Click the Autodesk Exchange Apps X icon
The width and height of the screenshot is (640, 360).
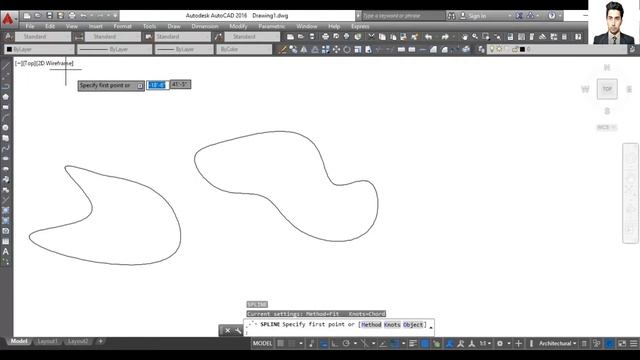point(519,16)
